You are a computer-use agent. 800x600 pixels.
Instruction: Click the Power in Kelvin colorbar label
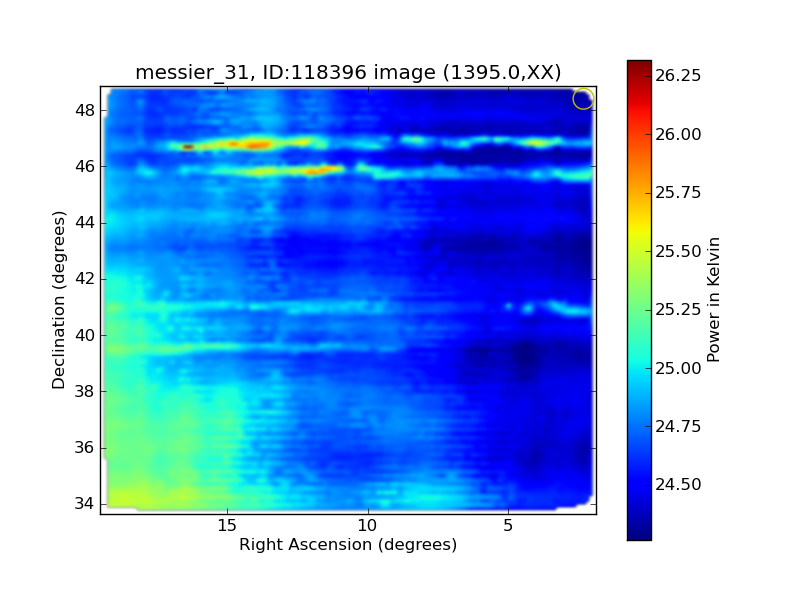(x=713, y=300)
